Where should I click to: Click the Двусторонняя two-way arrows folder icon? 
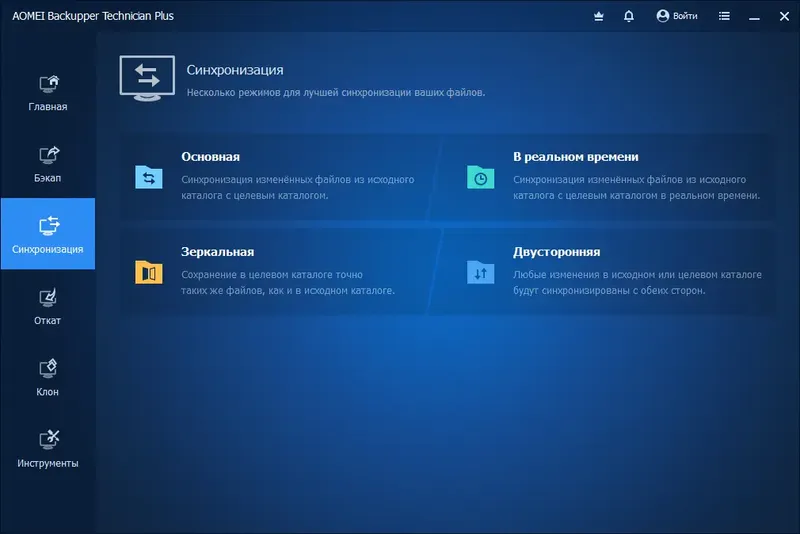click(x=481, y=272)
